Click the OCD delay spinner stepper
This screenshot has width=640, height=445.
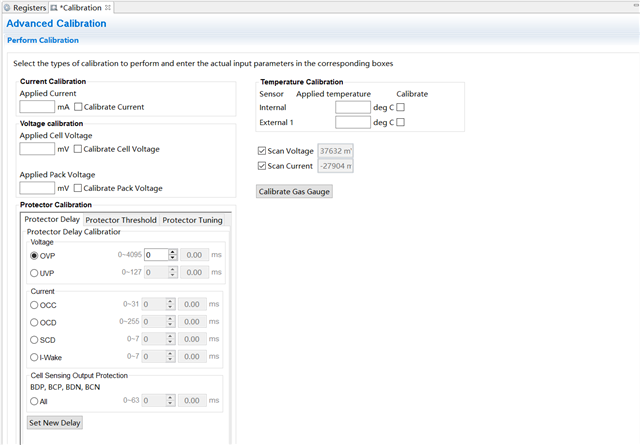pos(171,322)
